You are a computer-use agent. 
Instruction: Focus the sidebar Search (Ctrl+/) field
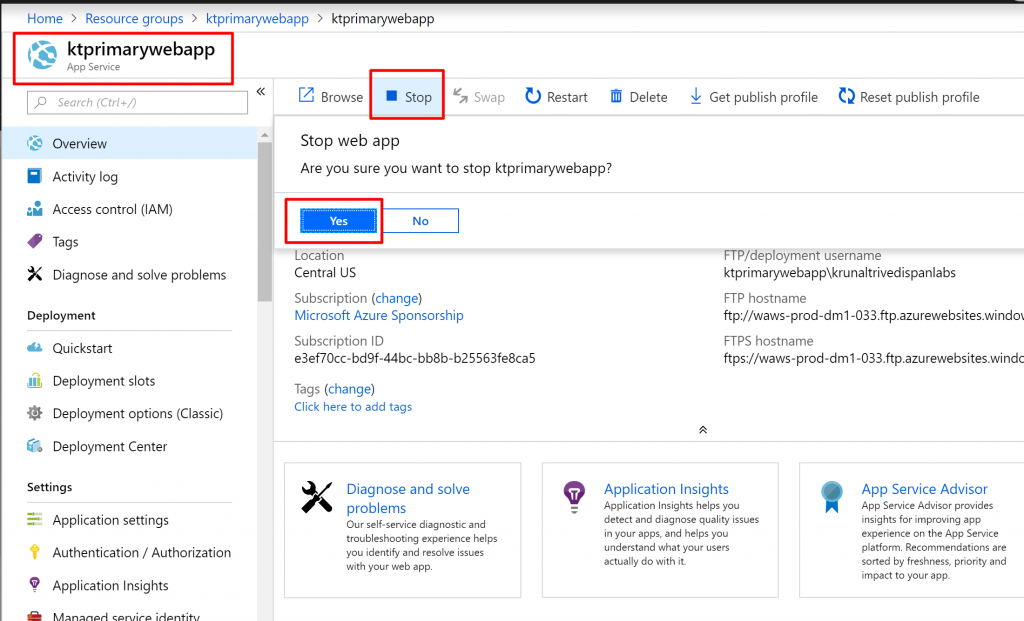point(137,103)
